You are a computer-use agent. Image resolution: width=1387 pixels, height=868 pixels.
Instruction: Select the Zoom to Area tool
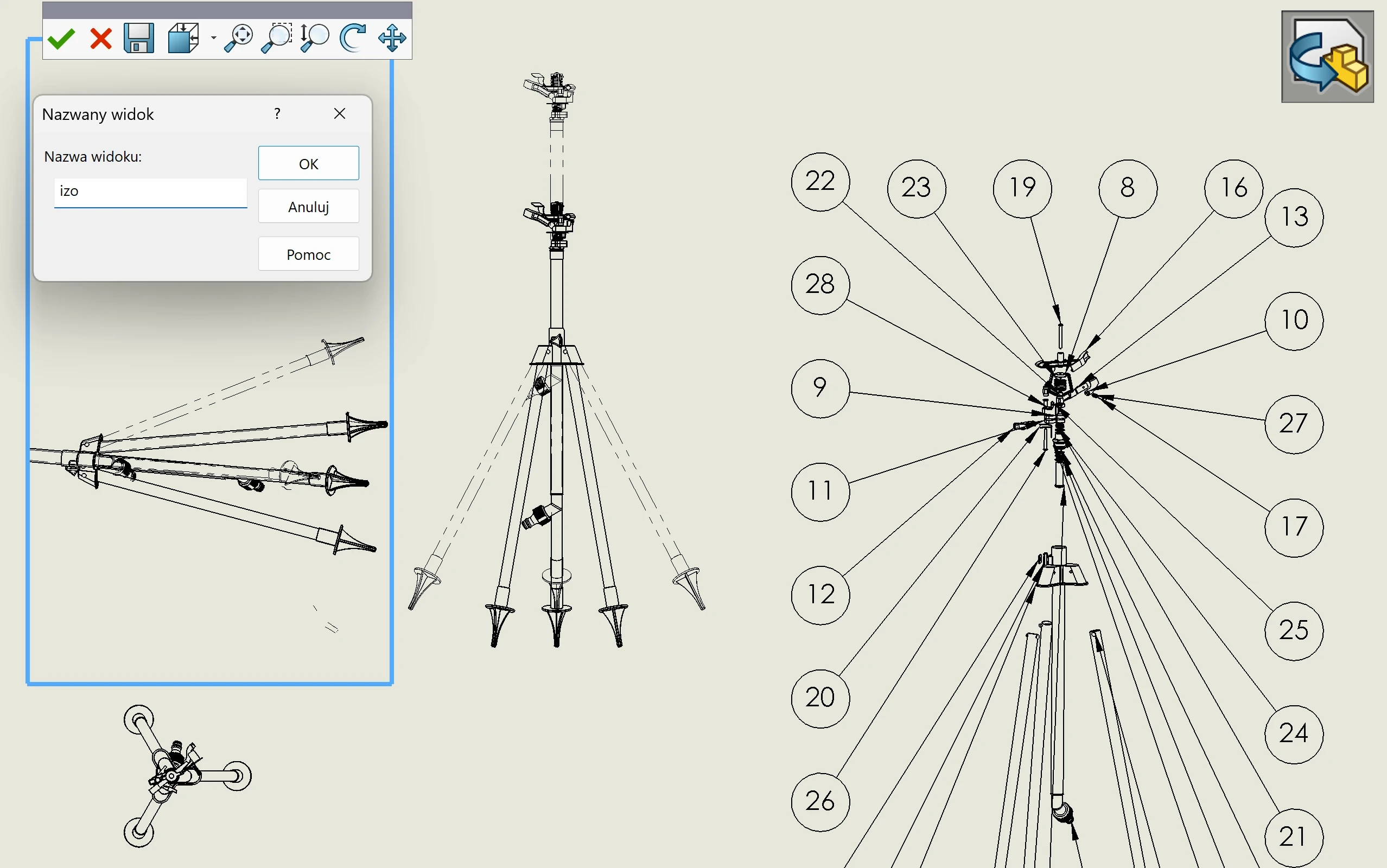pos(277,39)
